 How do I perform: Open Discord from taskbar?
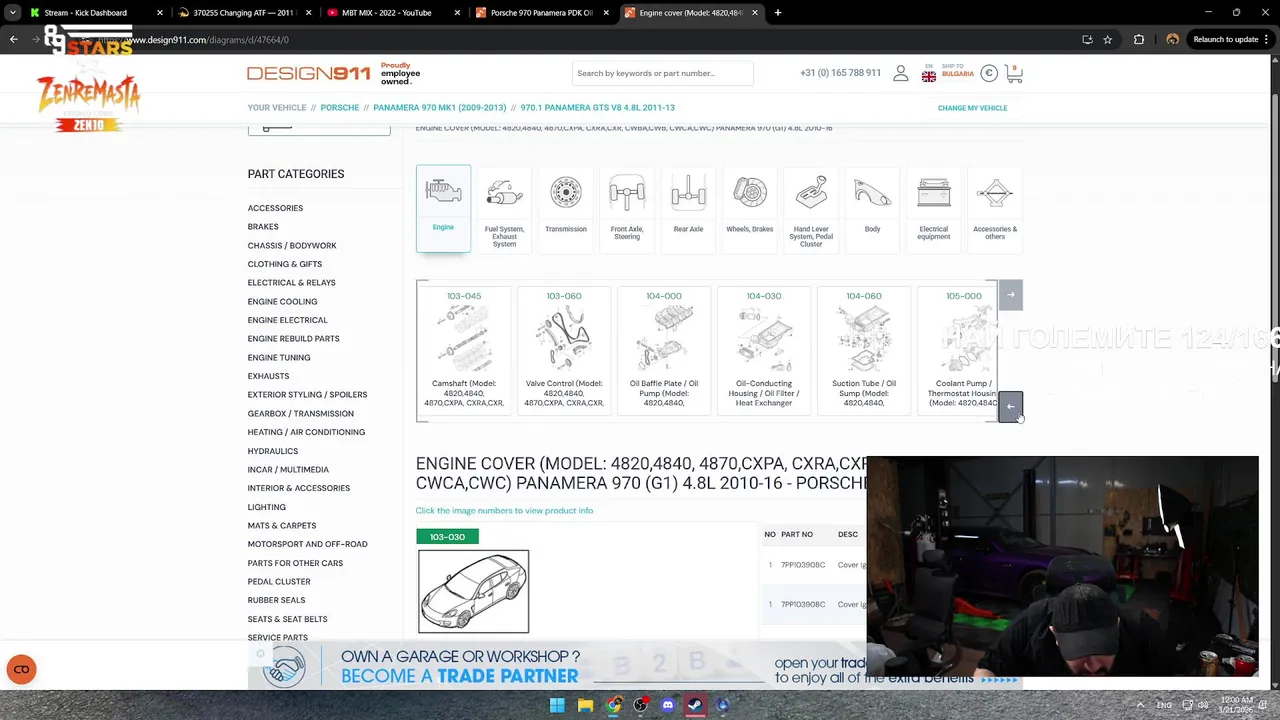tap(668, 705)
